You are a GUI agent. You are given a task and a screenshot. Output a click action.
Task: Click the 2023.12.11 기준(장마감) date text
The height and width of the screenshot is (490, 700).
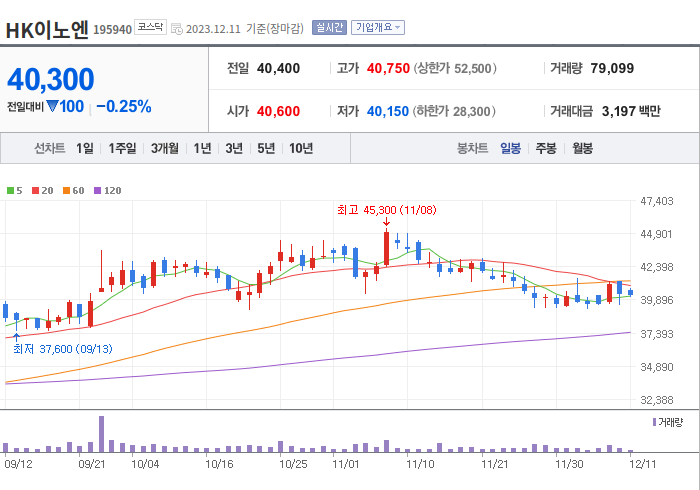click(245, 29)
